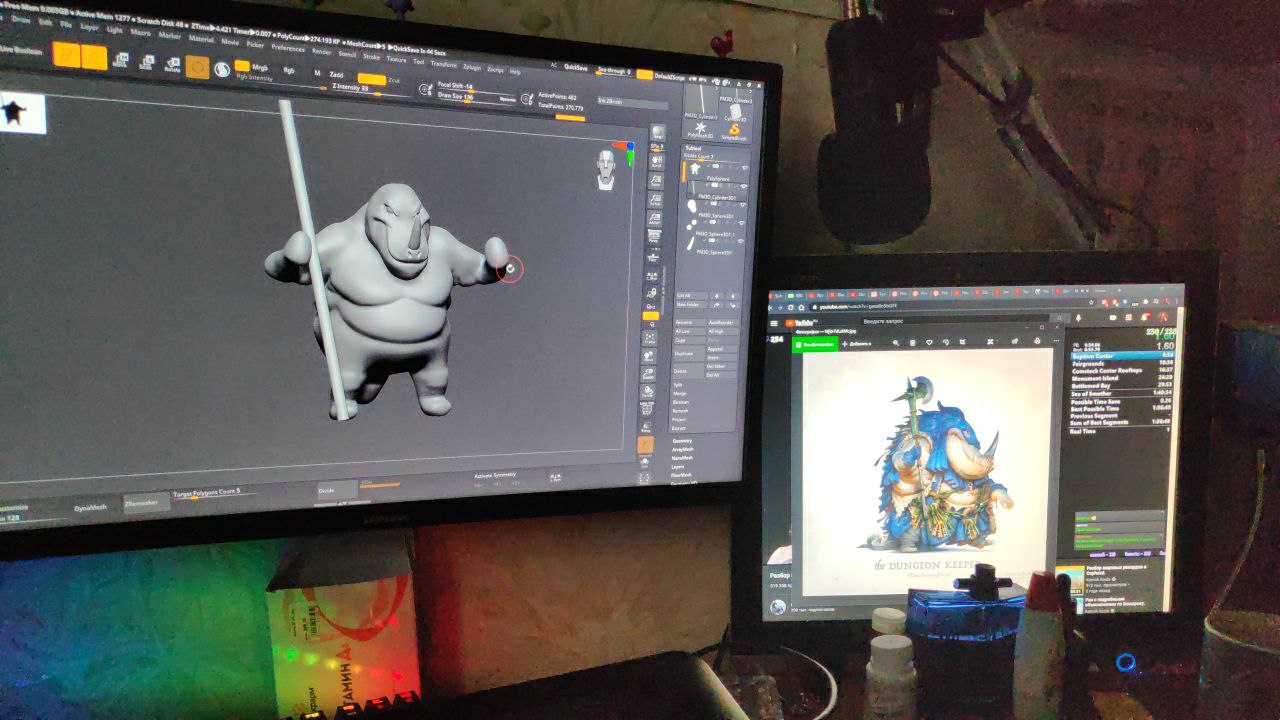Click the heart favorite icon in photo viewer
Image resolution: width=1280 pixels, height=720 pixels.
pyautogui.click(x=929, y=342)
